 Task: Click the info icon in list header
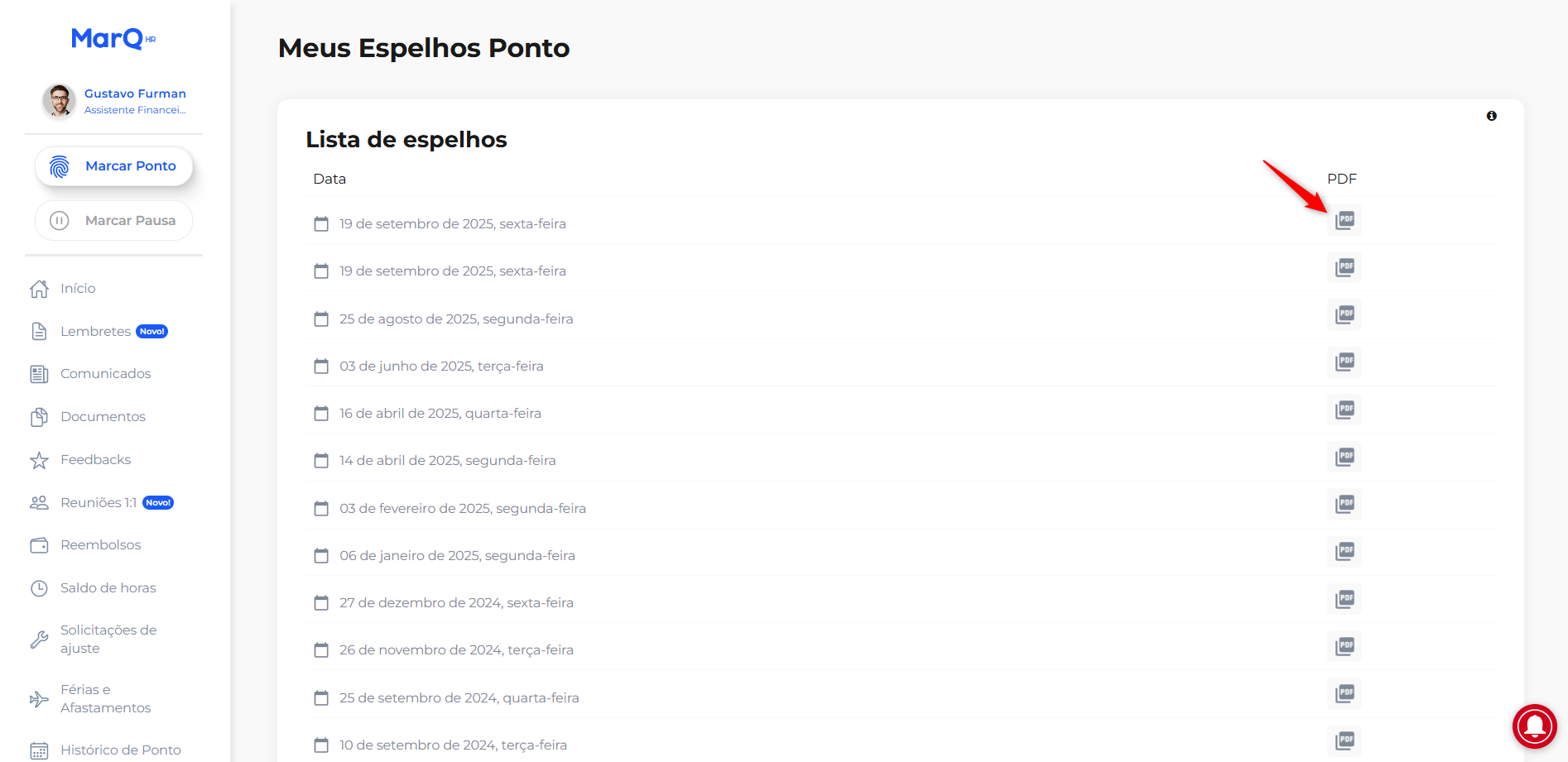1491,116
